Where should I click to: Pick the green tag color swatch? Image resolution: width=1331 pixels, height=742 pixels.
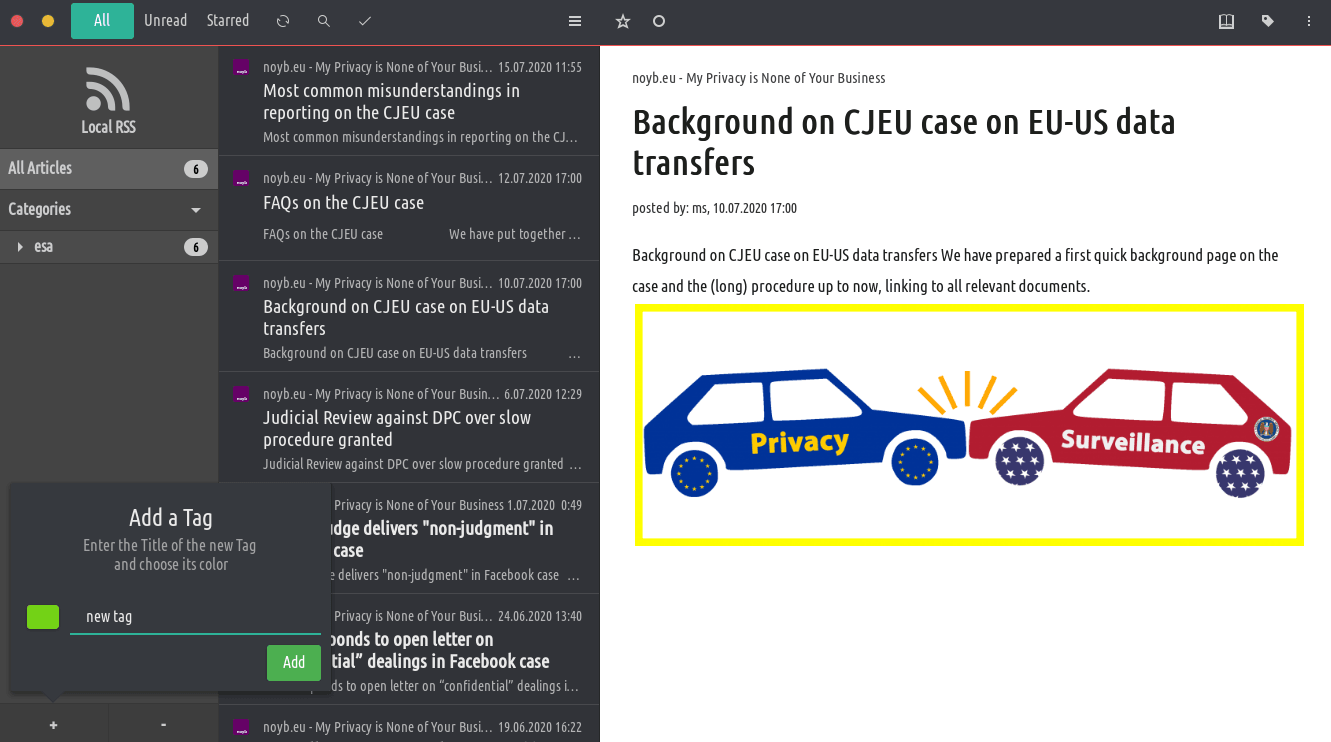(x=43, y=617)
